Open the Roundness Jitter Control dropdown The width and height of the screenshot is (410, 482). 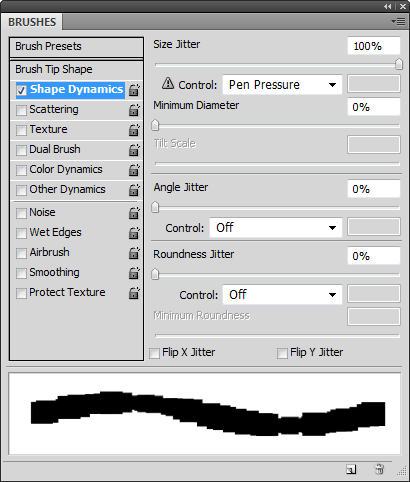point(282,295)
